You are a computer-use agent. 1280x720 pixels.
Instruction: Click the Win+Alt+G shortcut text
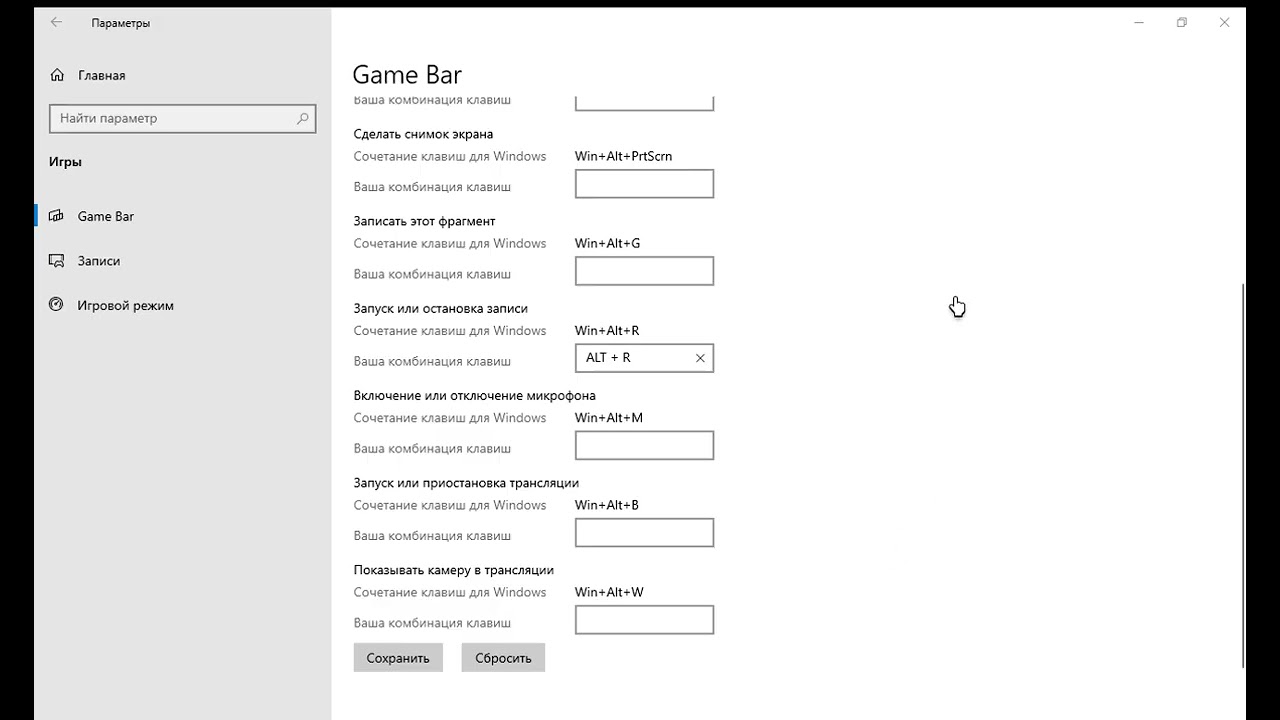coord(607,243)
